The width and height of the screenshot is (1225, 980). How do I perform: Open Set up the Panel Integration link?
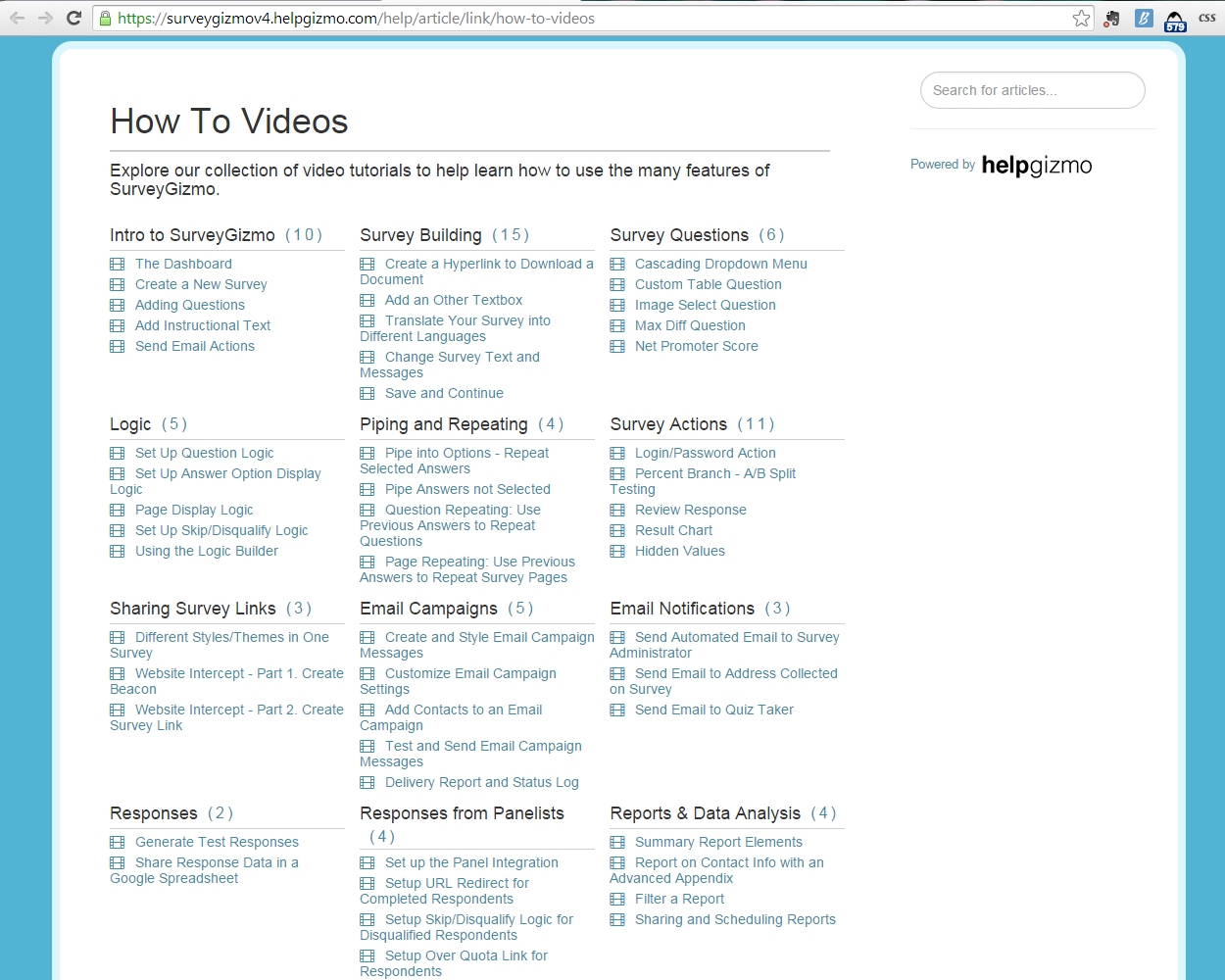click(471, 862)
